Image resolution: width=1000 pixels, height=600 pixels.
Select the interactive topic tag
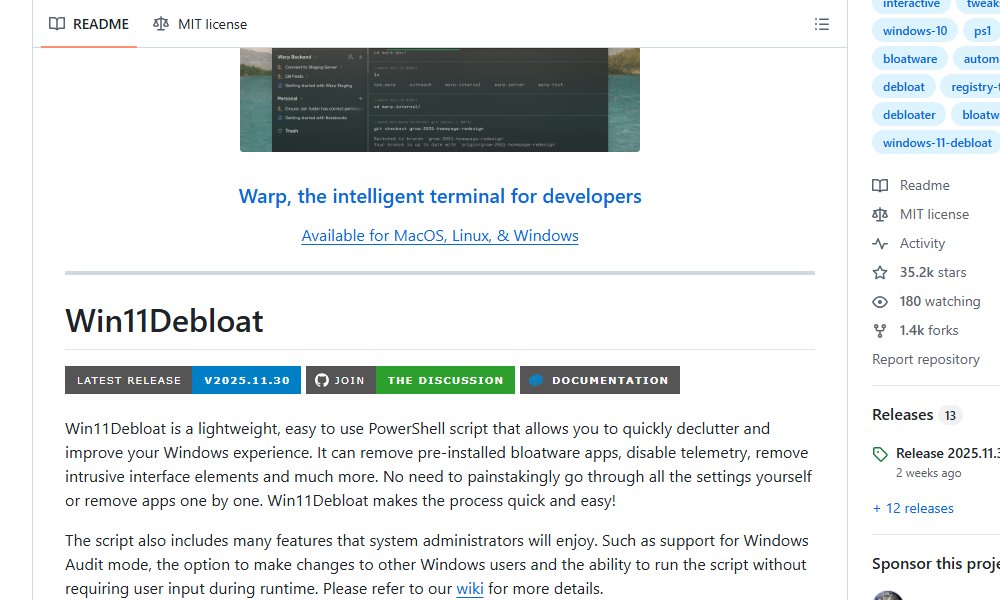(x=911, y=4)
